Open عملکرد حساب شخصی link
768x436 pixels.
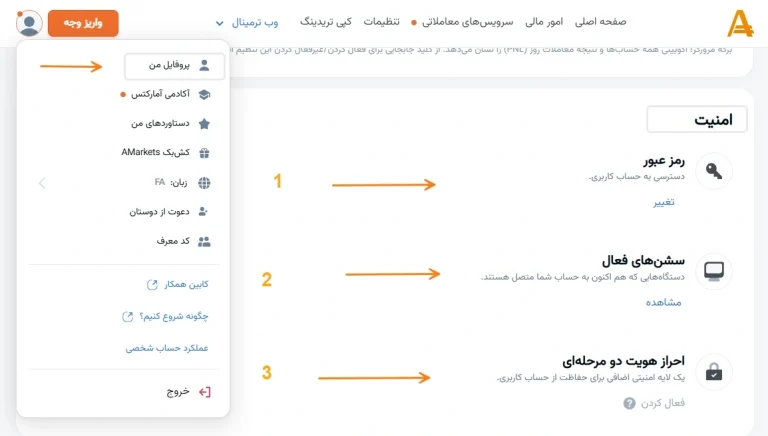coord(167,348)
